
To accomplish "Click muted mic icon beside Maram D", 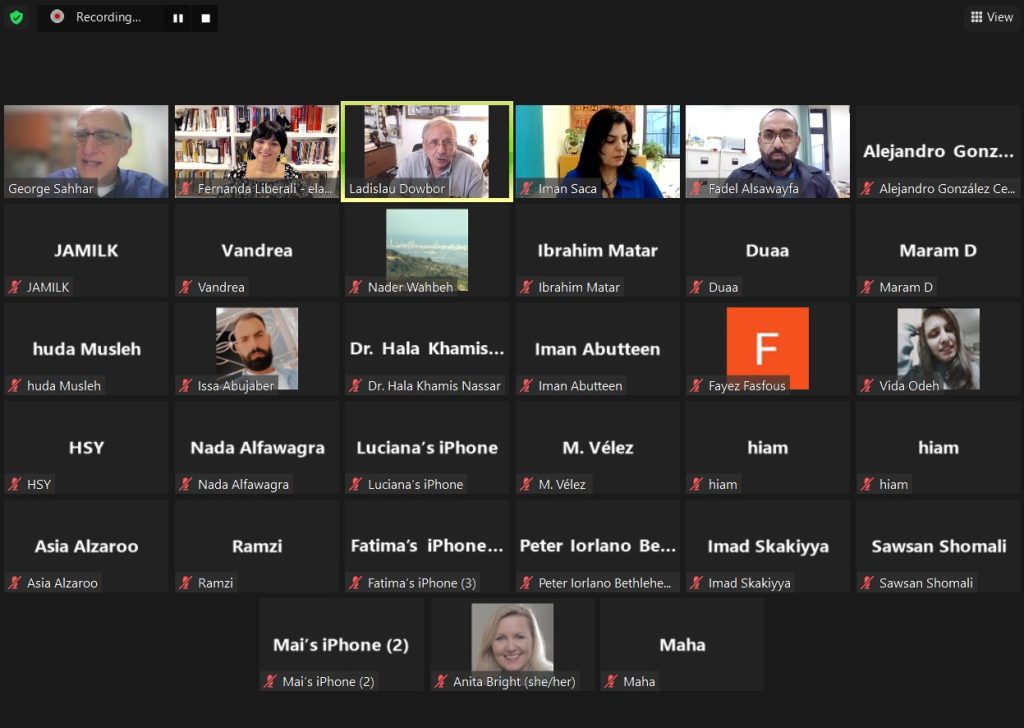I will (867, 287).
